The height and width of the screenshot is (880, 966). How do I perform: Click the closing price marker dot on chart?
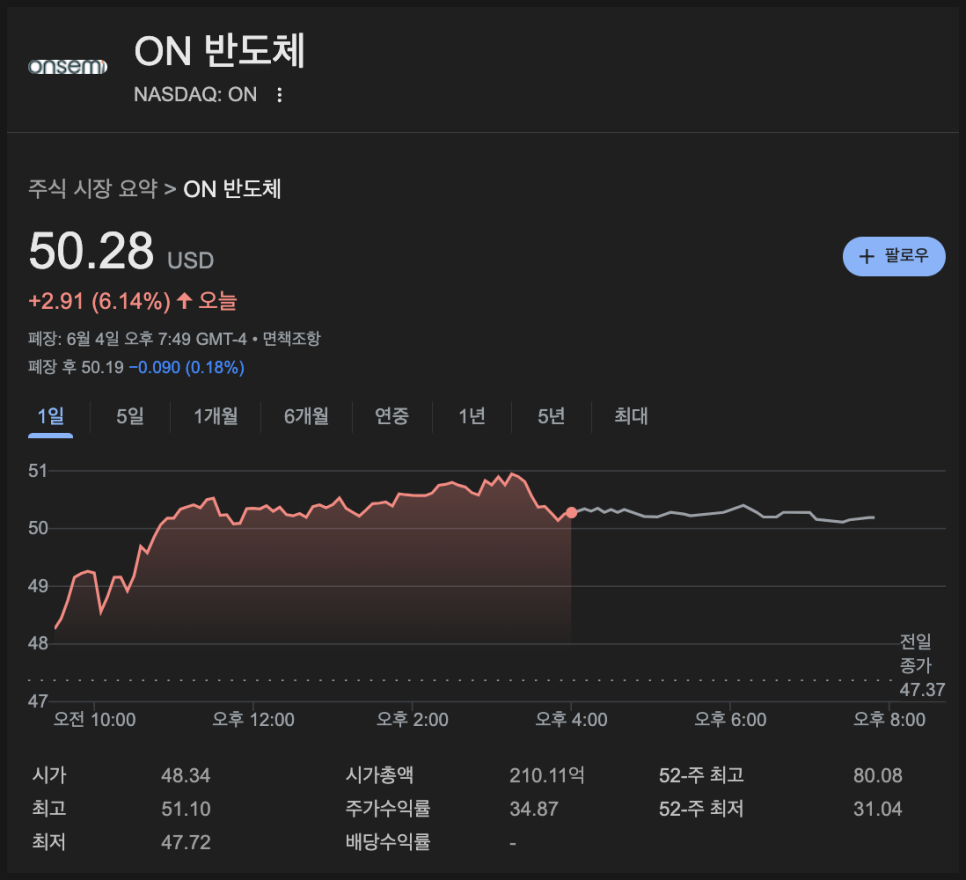pos(571,513)
